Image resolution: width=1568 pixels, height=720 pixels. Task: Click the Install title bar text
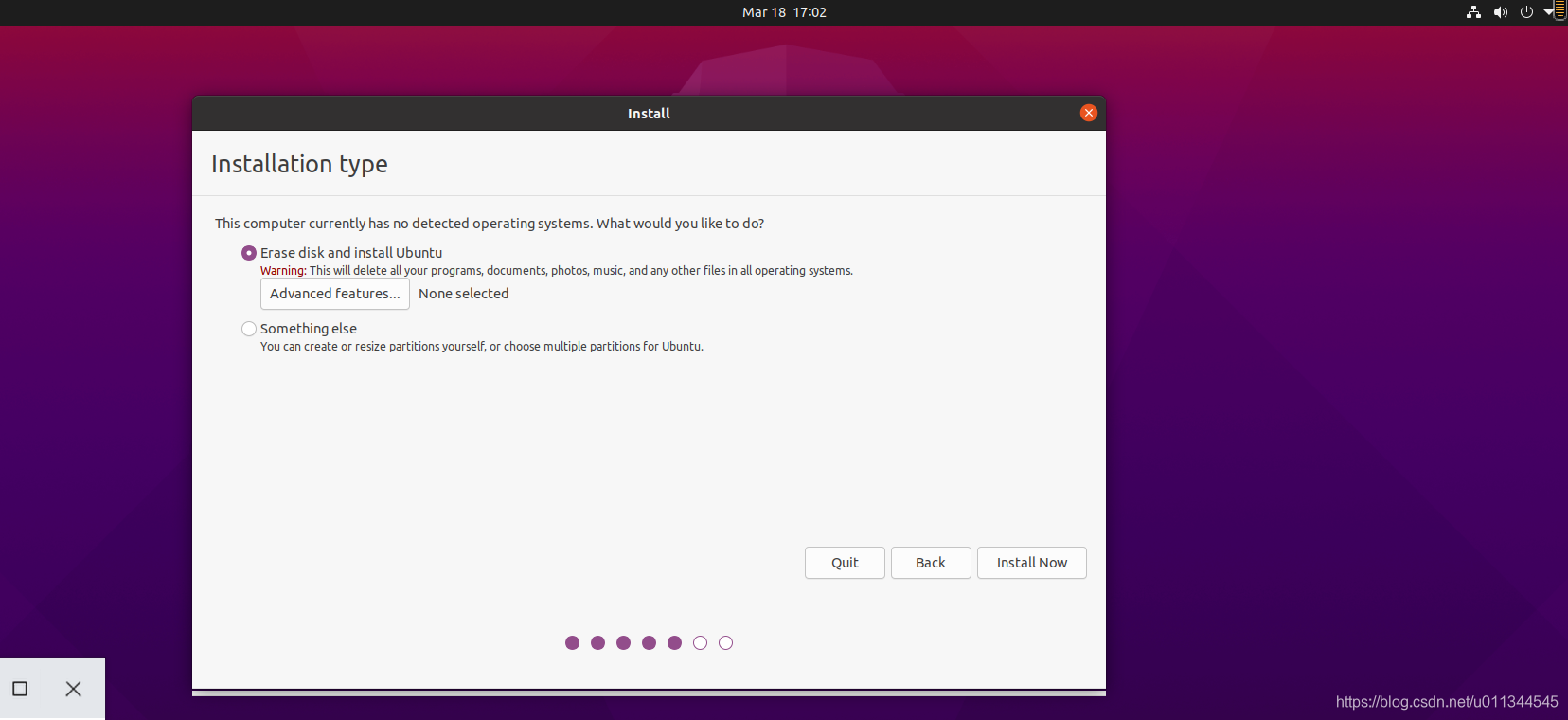click(x=649, y=114)
